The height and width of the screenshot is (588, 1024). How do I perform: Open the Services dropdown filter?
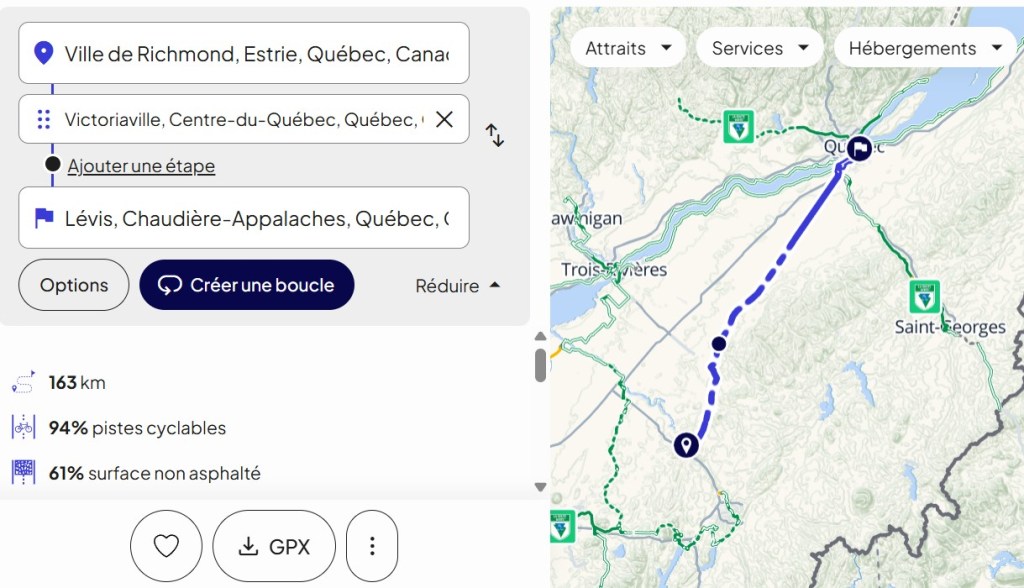760,48
